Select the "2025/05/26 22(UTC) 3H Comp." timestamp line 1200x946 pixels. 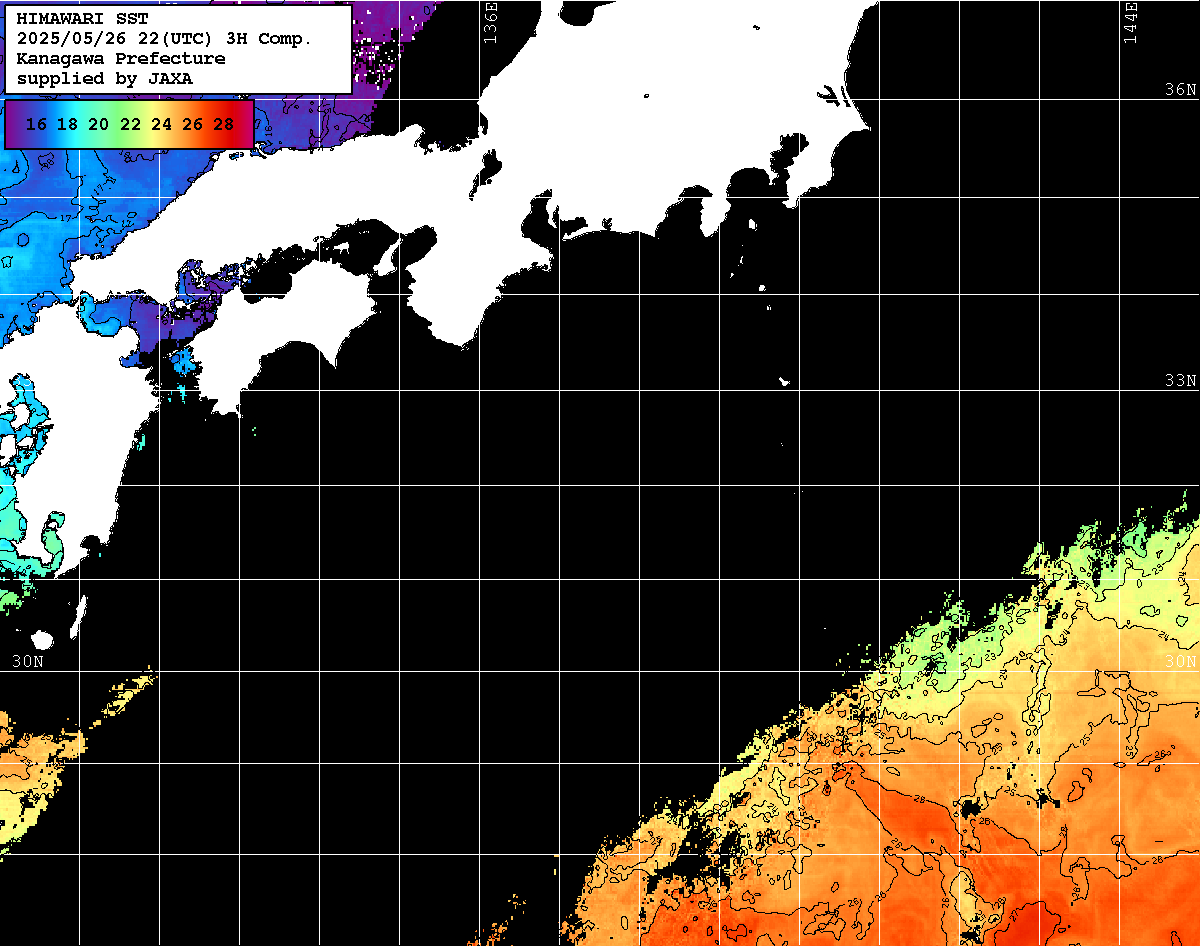click(x=164, y=39)
